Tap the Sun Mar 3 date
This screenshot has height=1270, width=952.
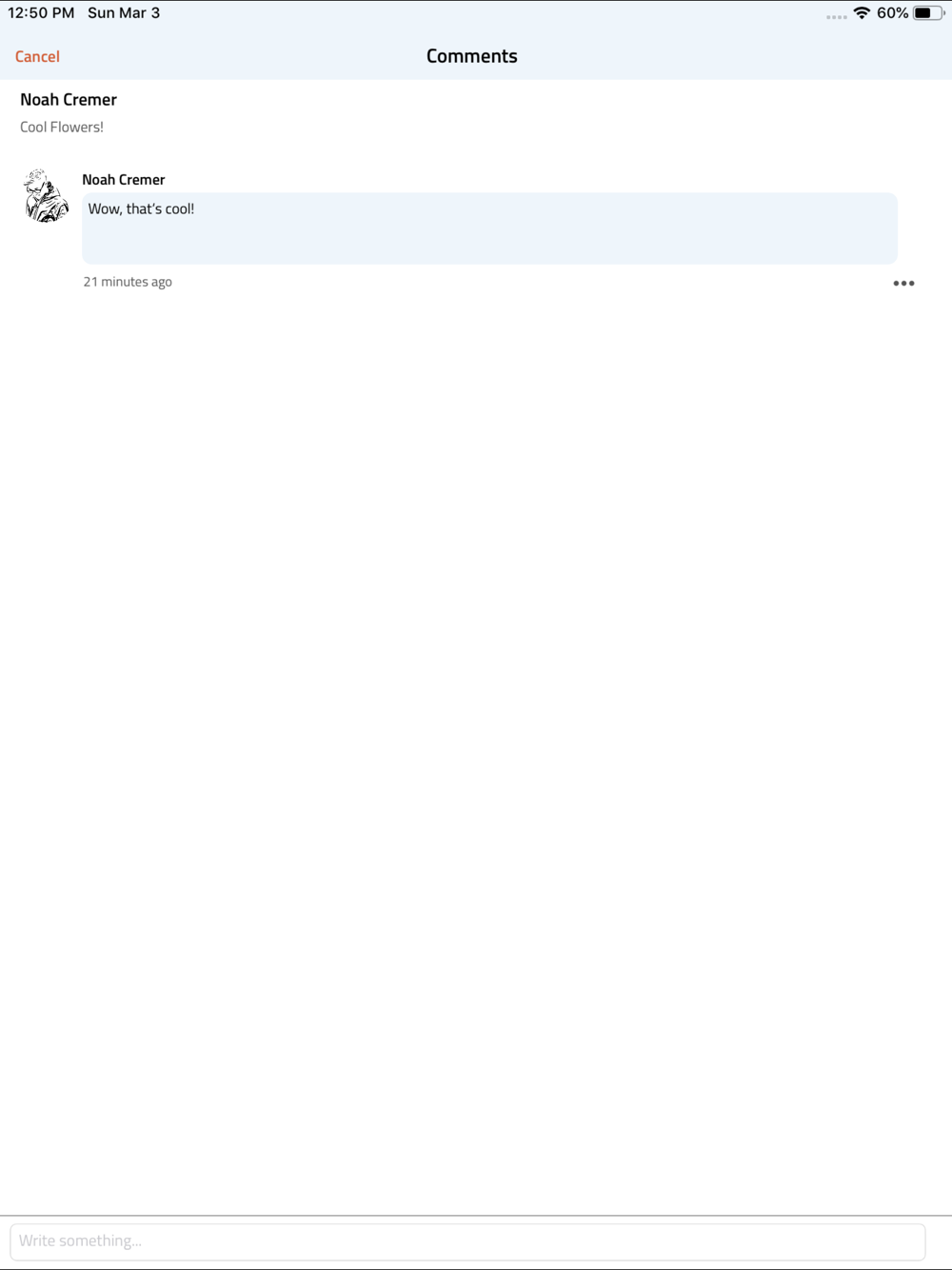pos(124,13)
